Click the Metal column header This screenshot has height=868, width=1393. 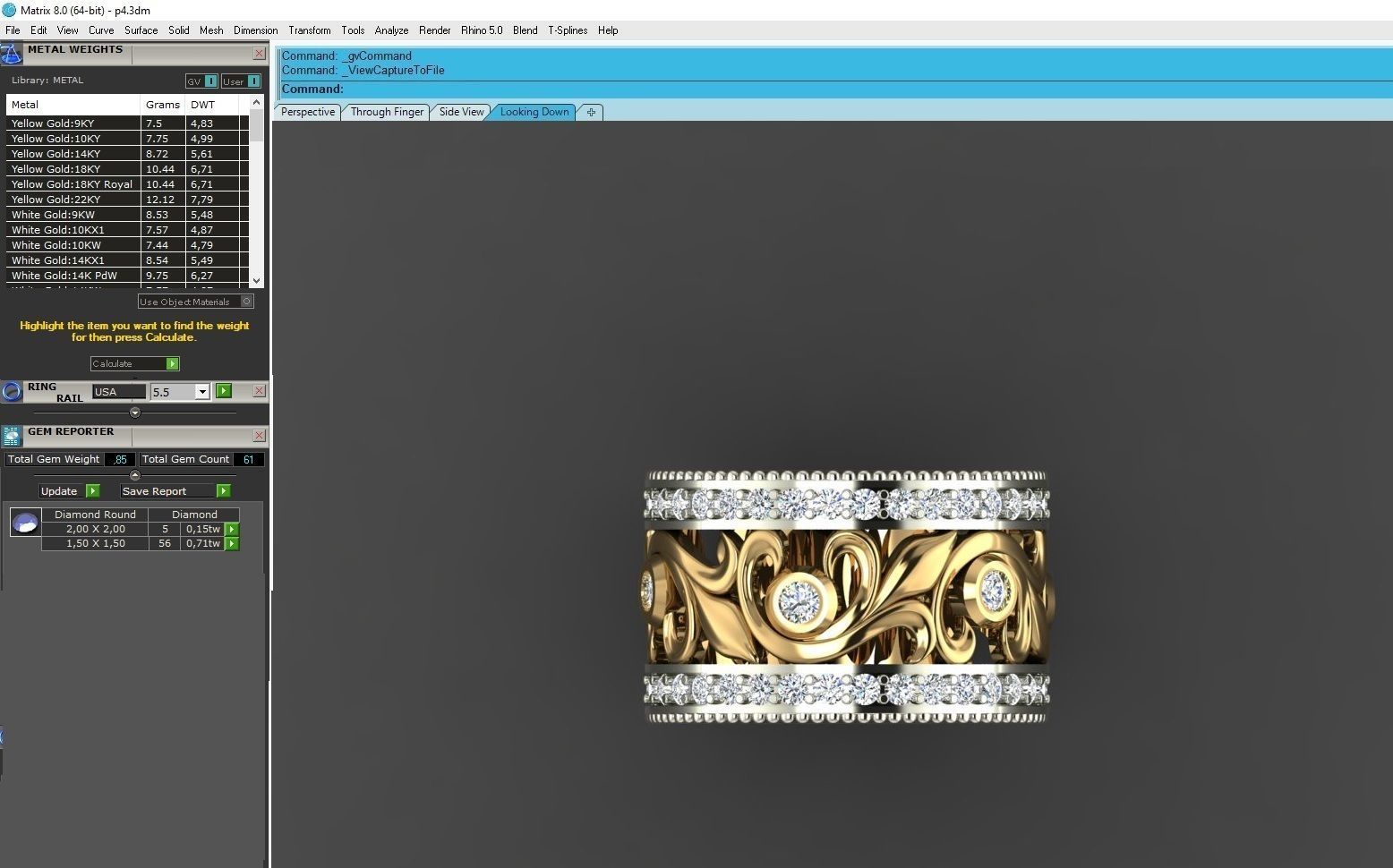[x=73, y=104]
